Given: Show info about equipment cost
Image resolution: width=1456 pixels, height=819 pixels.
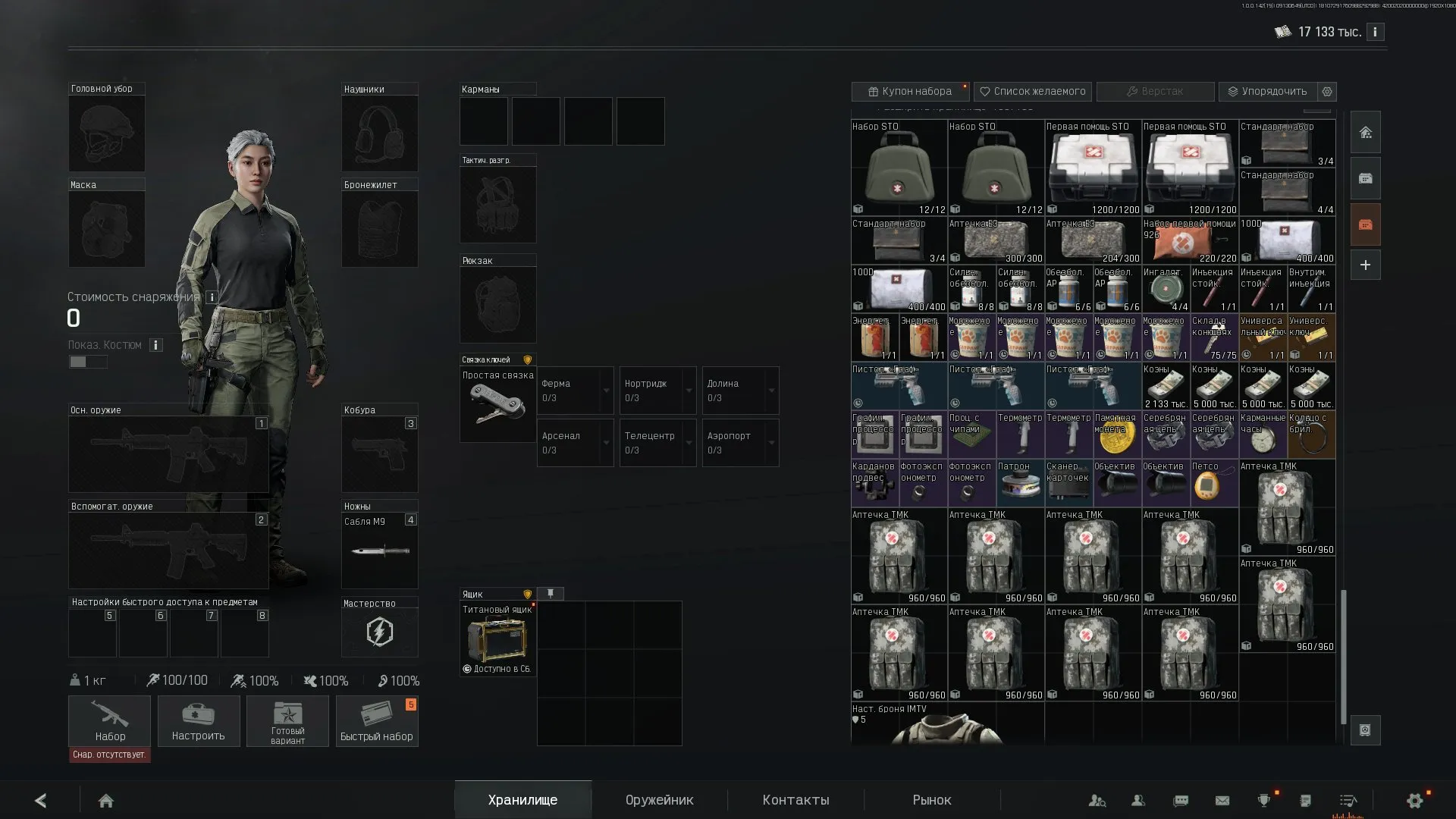Looking at the screenshot, I should tap(212, 297).
